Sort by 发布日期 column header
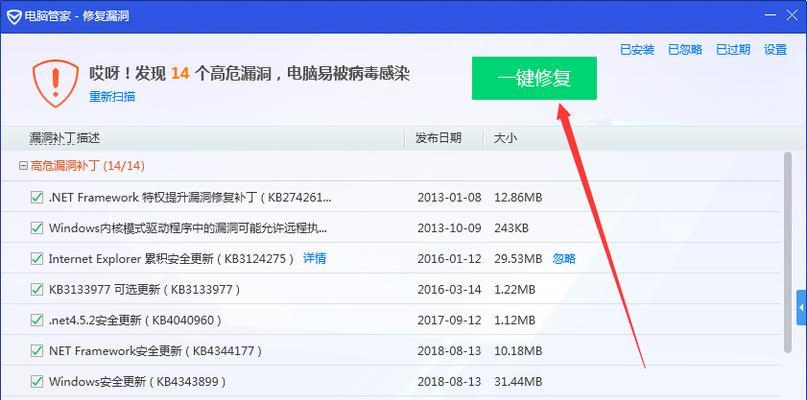 (438, 137)
